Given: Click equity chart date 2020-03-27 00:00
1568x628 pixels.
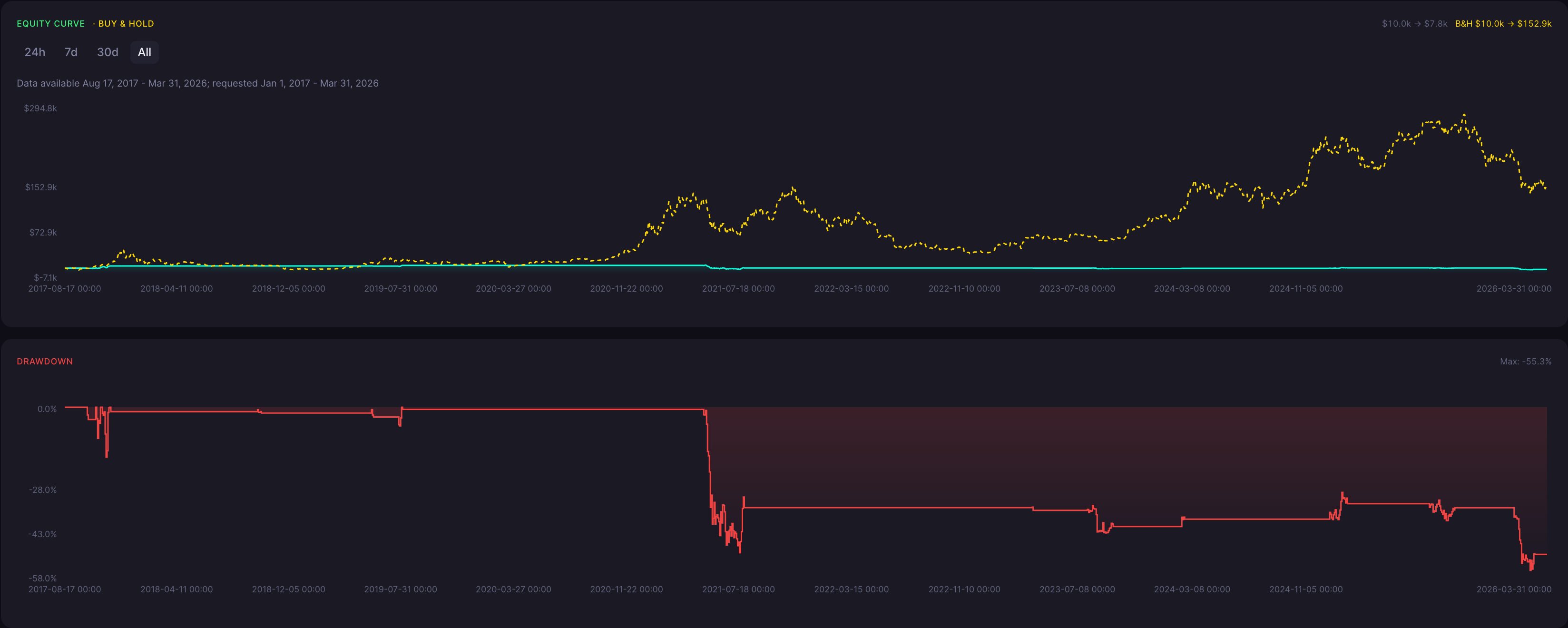Looking at the screenshot, I should click(513, 289).
